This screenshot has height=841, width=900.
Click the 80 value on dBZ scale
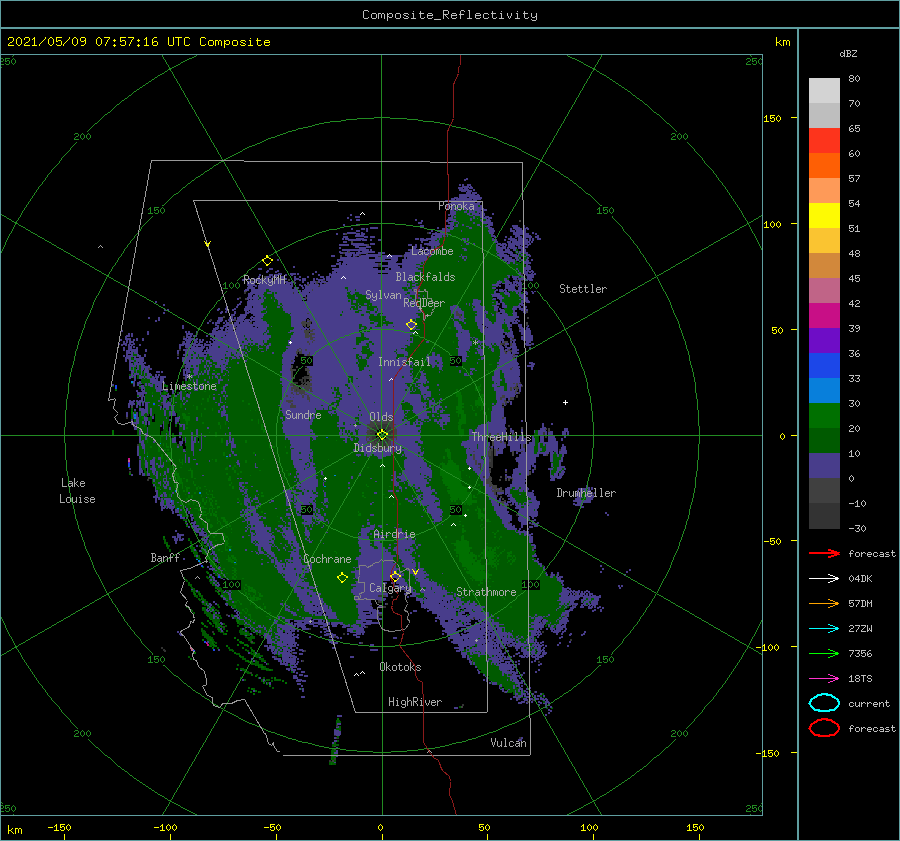[x=854, y=79]
